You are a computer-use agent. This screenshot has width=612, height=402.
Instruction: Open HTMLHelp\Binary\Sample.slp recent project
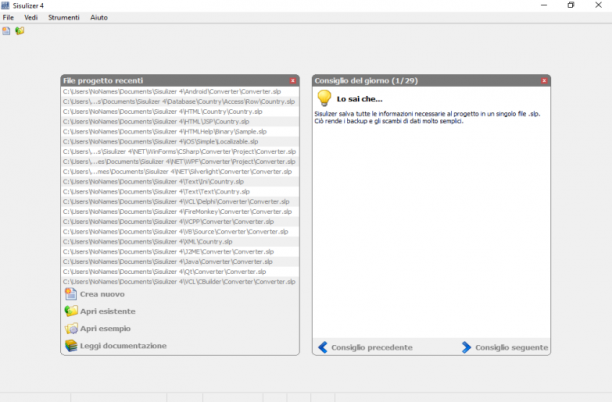point(180,132)
